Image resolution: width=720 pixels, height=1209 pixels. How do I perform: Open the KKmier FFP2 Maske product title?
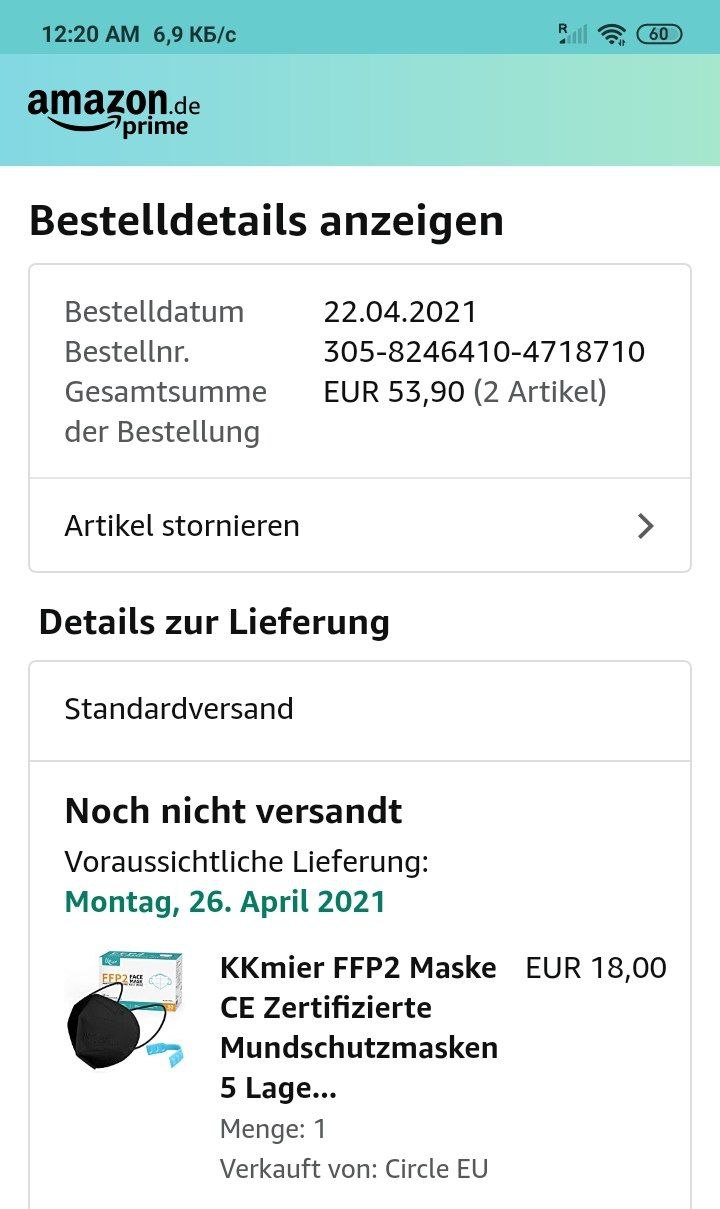point(358,1027)
